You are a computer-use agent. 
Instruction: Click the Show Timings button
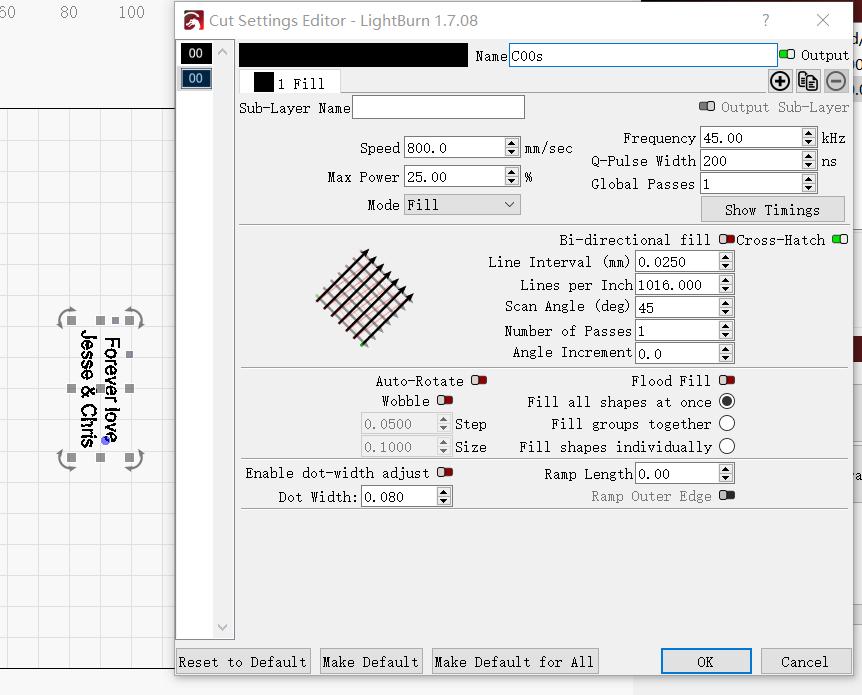[x=771, y=210]
